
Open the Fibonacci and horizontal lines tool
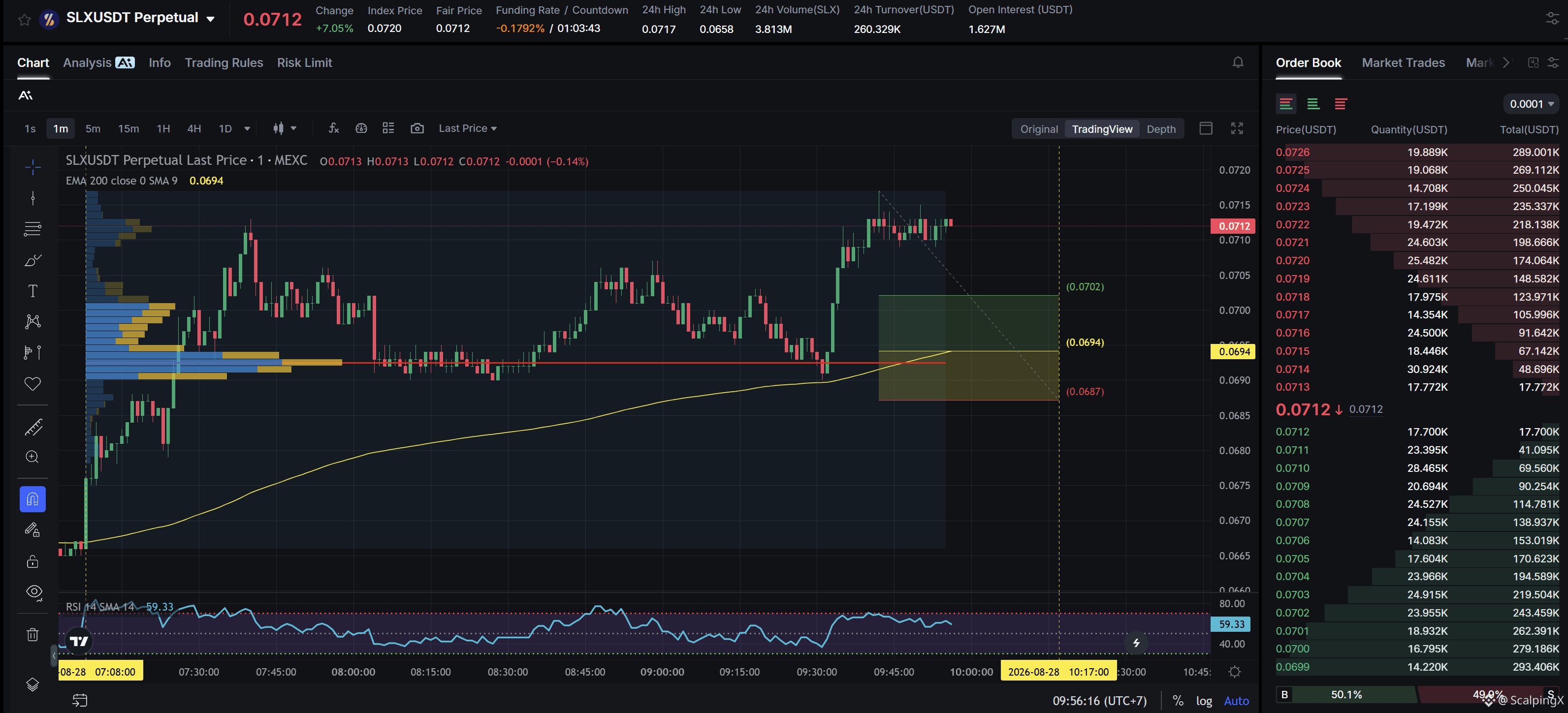(33, 229)
